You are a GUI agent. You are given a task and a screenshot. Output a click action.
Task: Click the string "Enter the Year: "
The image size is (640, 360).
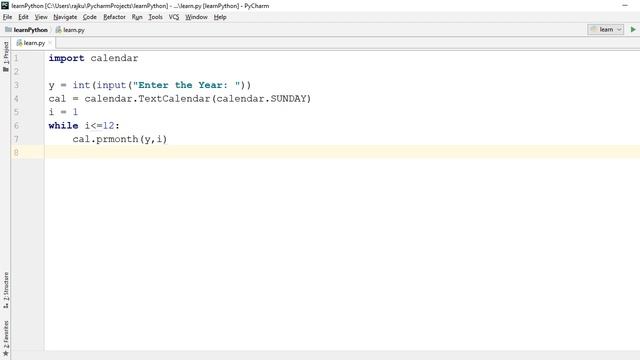[x=187, y=85]
